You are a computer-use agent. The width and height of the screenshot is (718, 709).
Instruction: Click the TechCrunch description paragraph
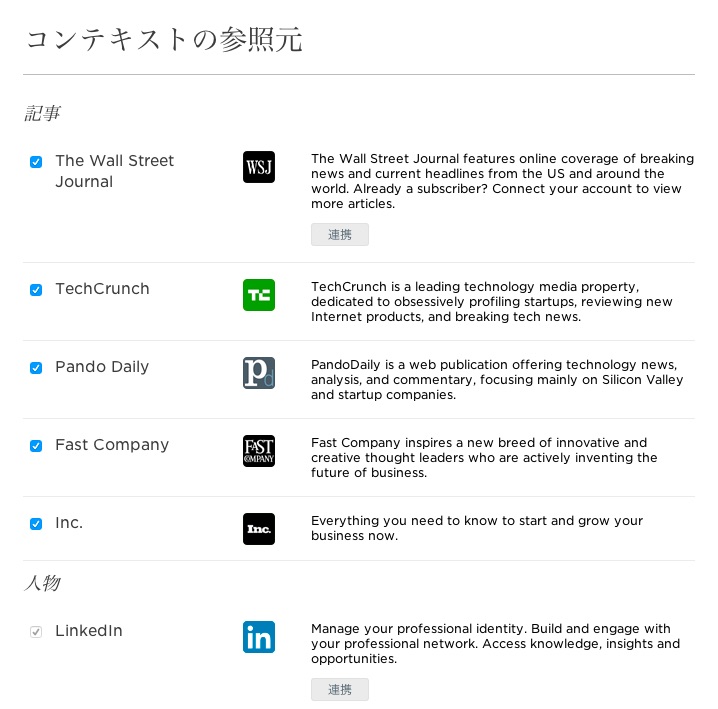pos(491,301)
